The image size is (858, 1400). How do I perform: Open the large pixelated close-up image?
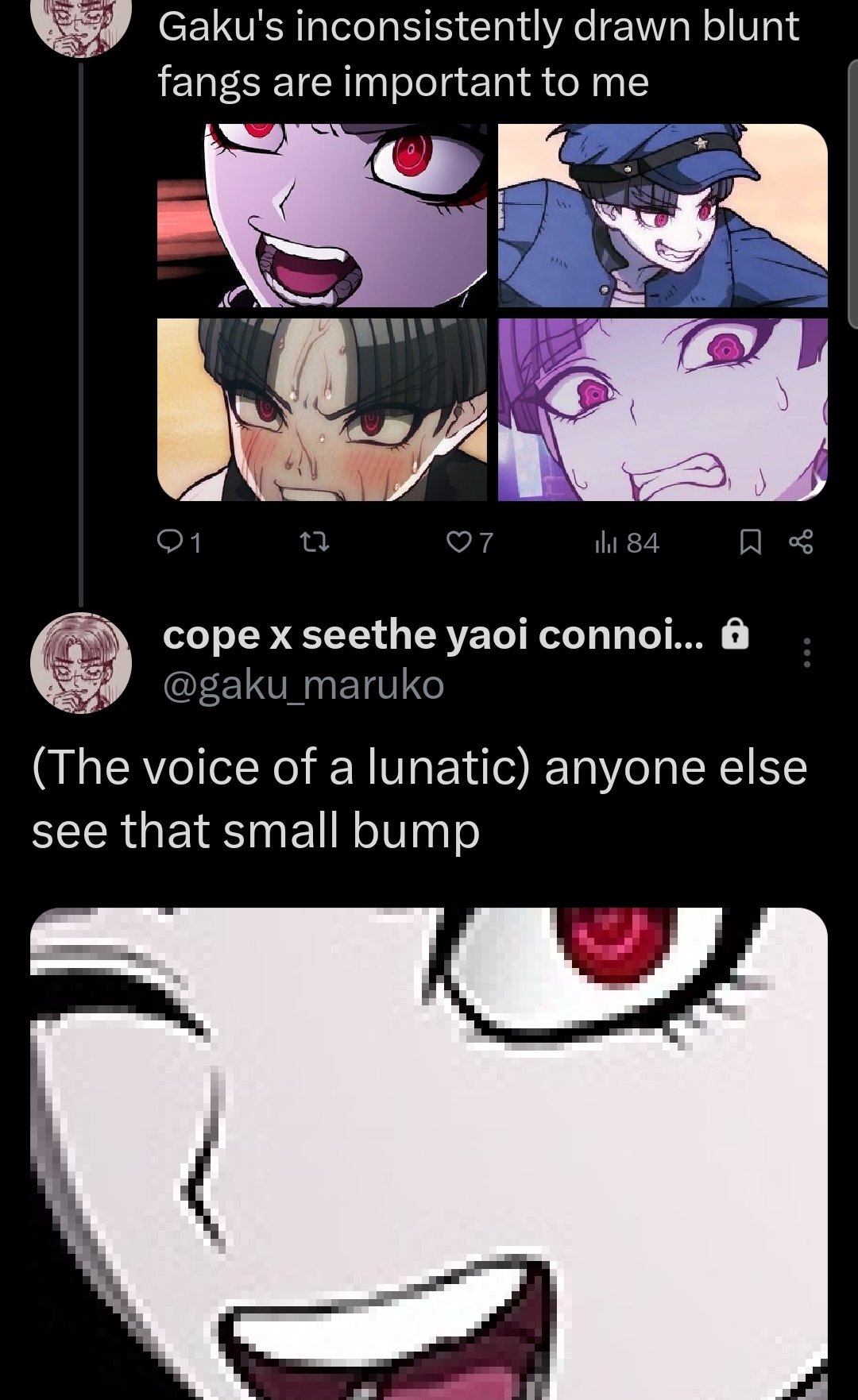[x=429, y=1154]
